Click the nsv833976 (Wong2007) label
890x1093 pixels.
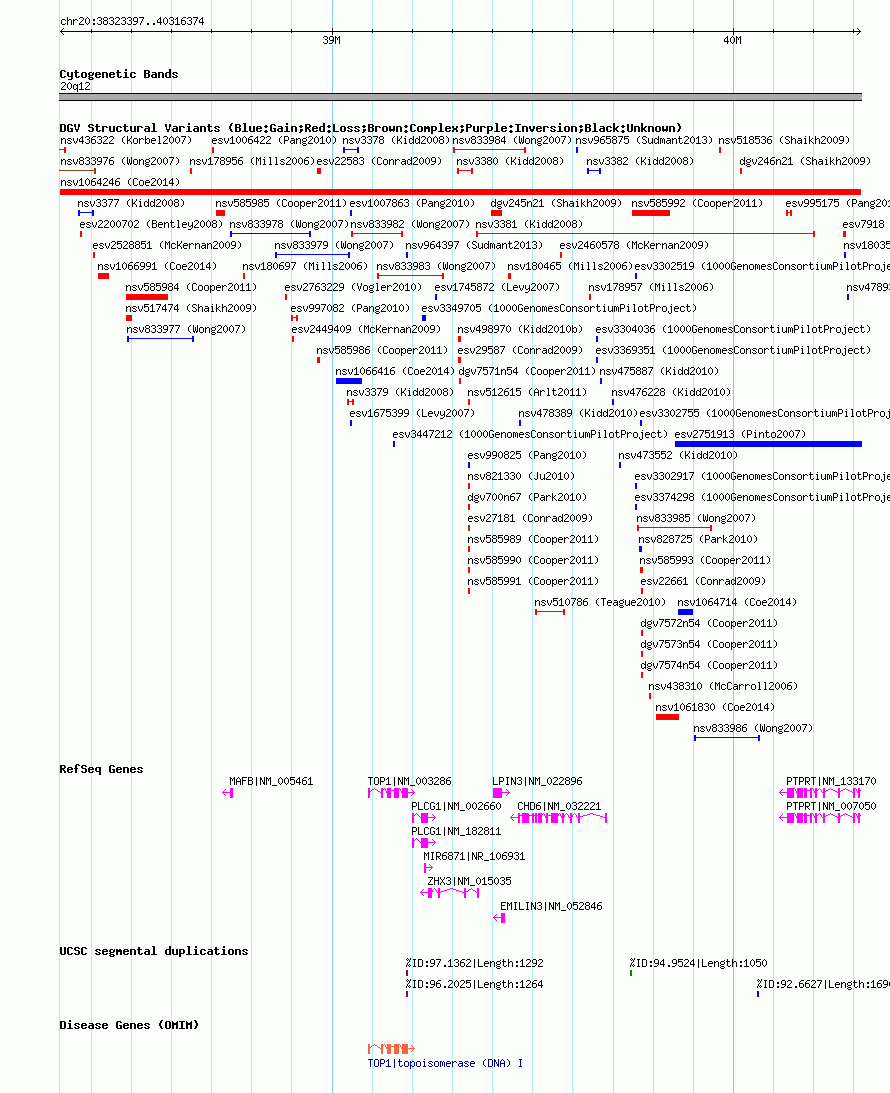click(120, 161)
